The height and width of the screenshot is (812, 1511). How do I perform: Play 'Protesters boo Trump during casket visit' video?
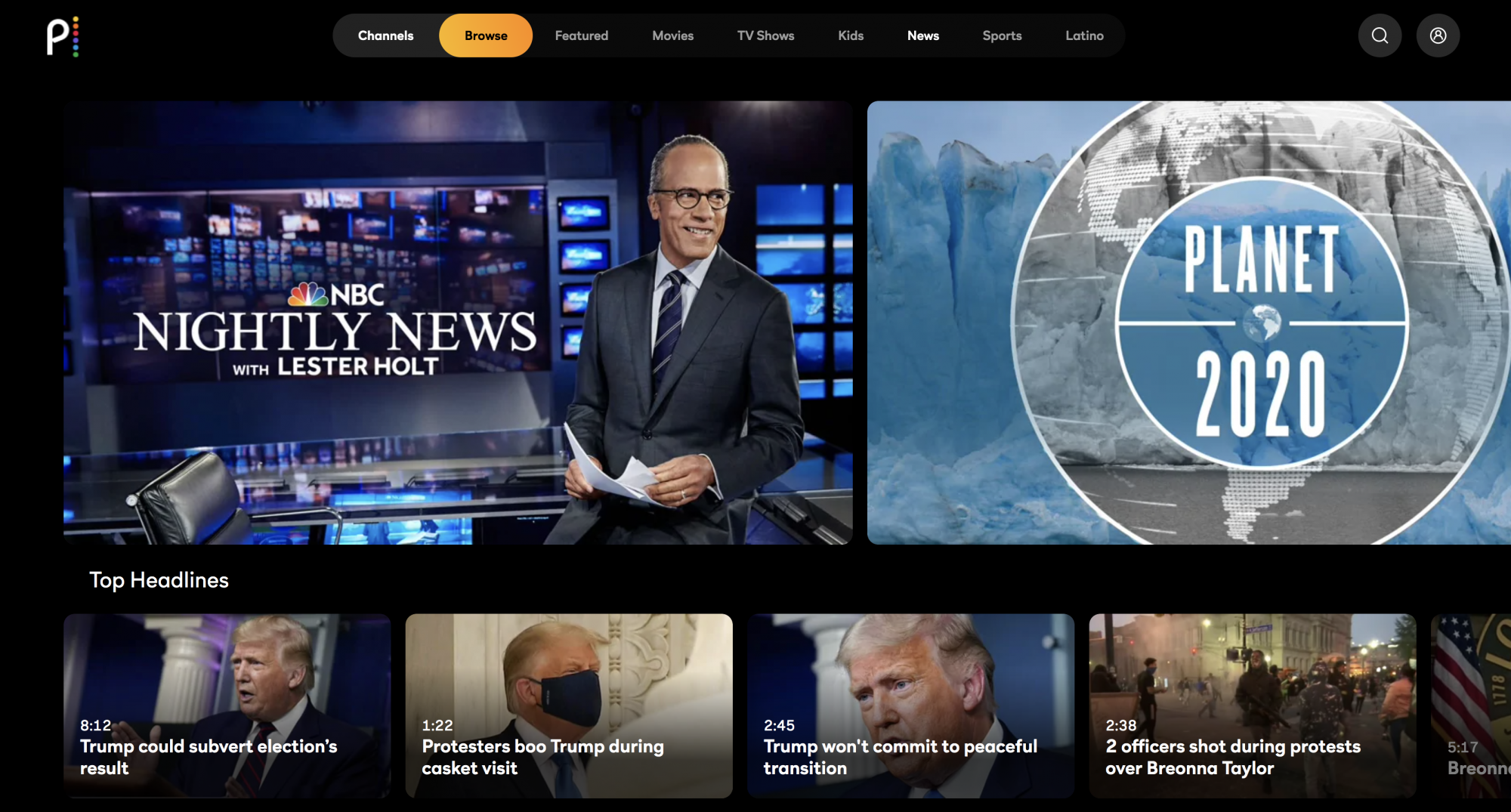click(569, 705)
